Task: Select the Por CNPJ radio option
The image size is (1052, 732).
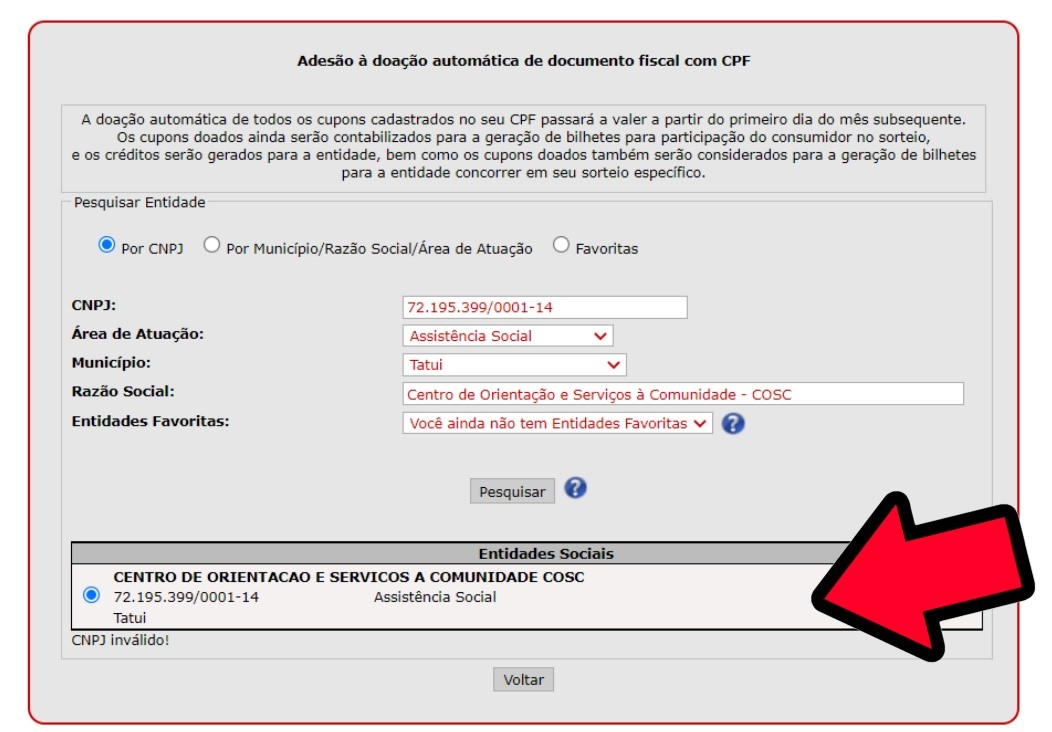Action: [107, 245]
